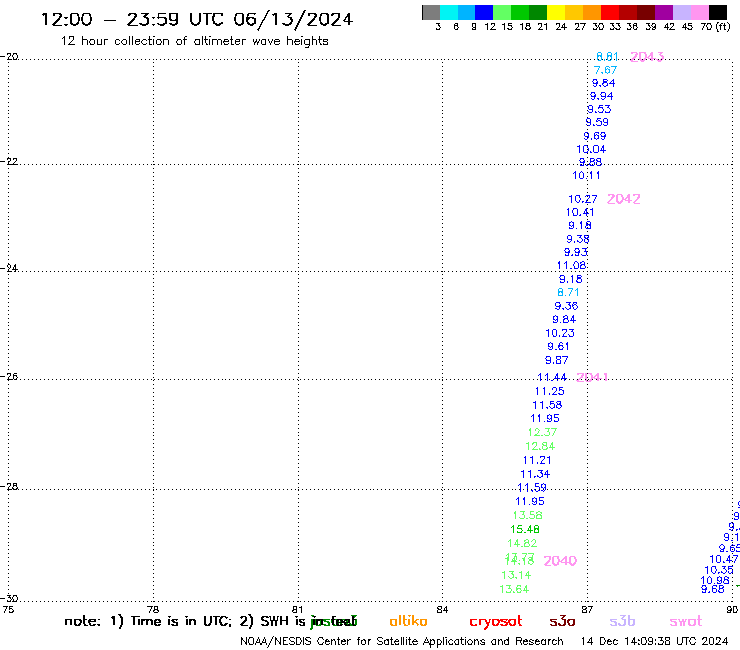Click the 'altika' satellite legend label
This screenshot has width=740, height=650.
coord(408,621)
